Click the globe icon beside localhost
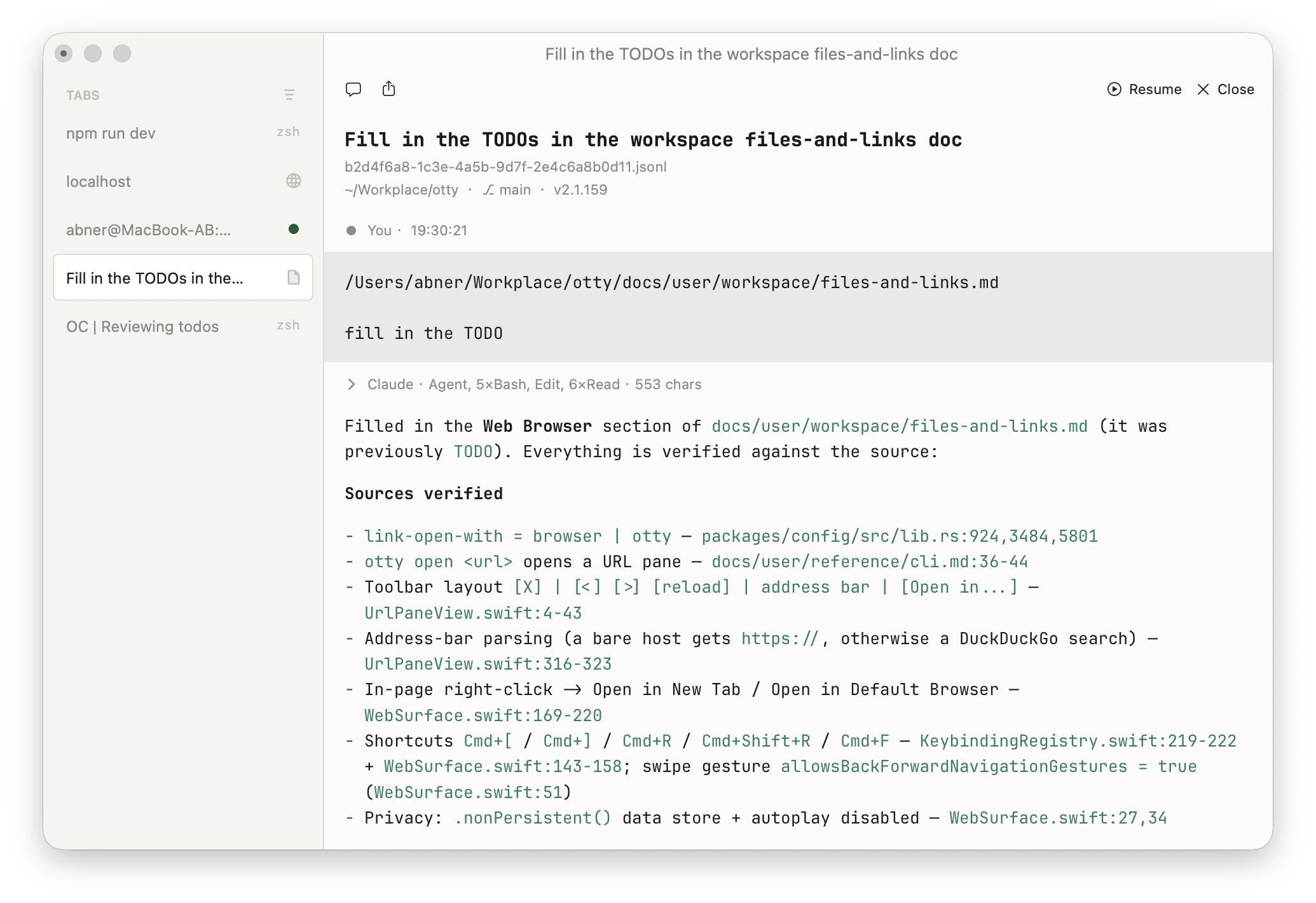The width and height of the screenshot is (1316, 903). (293, 181)
